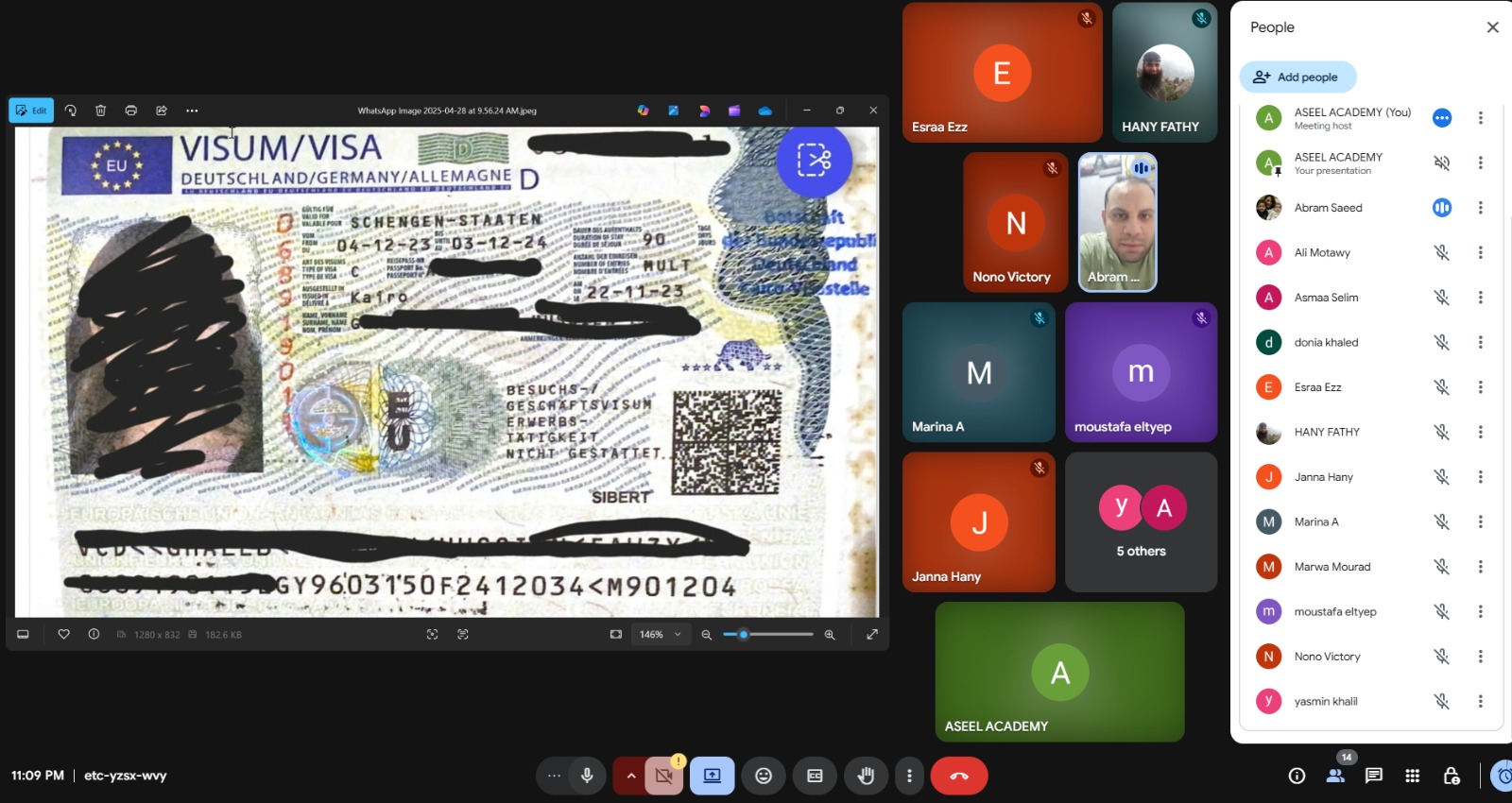Add image to favorites with heart icon
Image resolution: width=1512 pixels, height=803 pixels.
(64, 635)
